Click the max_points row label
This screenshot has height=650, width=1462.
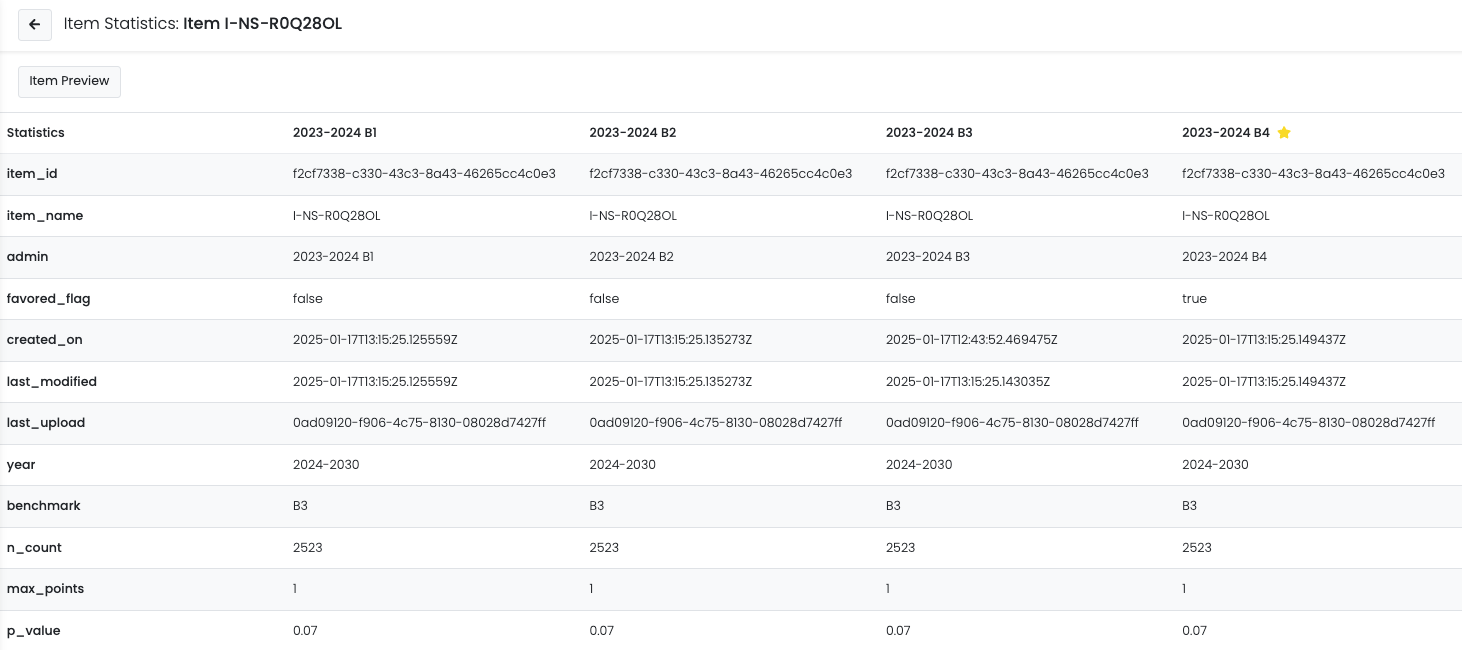click(x=45, y=589)
